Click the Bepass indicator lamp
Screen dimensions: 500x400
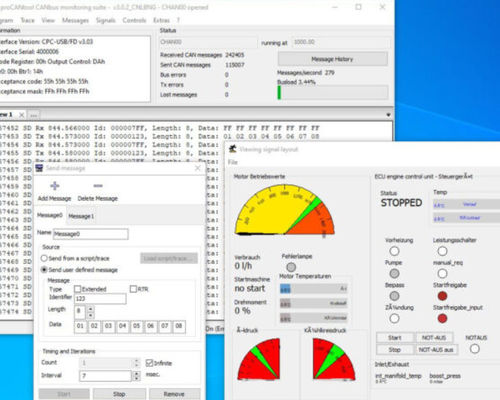click(x=394, y=296)
